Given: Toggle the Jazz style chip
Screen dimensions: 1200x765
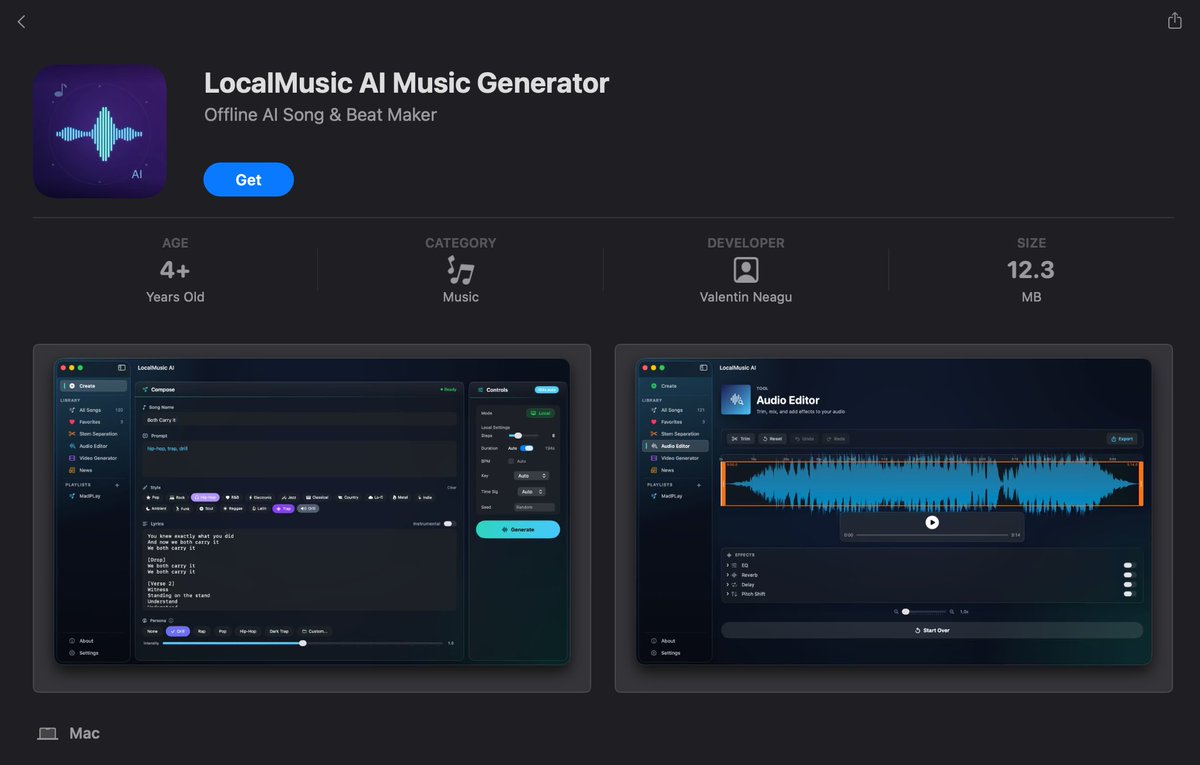Looking at the screenshot, I should click(290, 497).
